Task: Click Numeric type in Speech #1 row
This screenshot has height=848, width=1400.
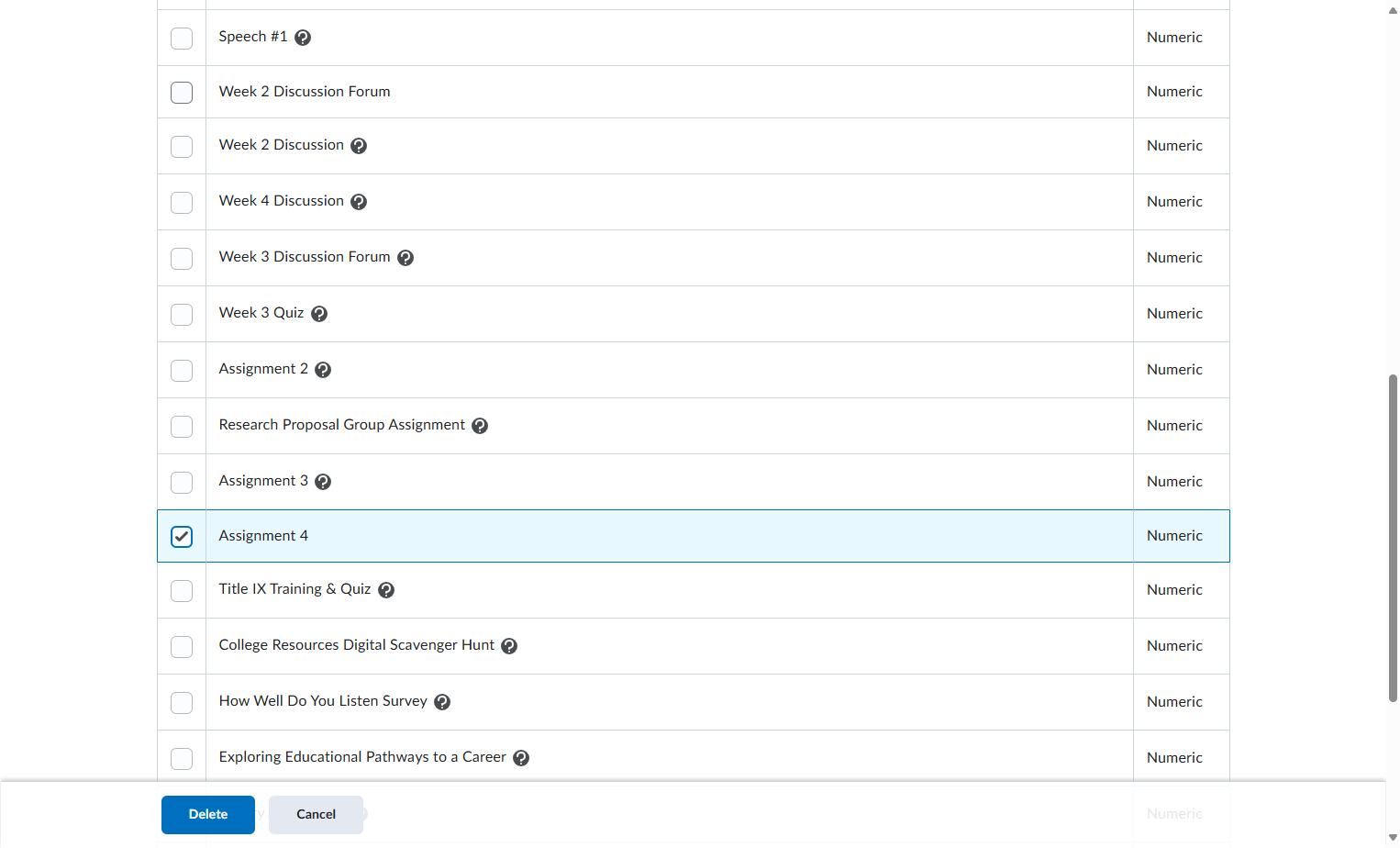Action: (1174, 38)
